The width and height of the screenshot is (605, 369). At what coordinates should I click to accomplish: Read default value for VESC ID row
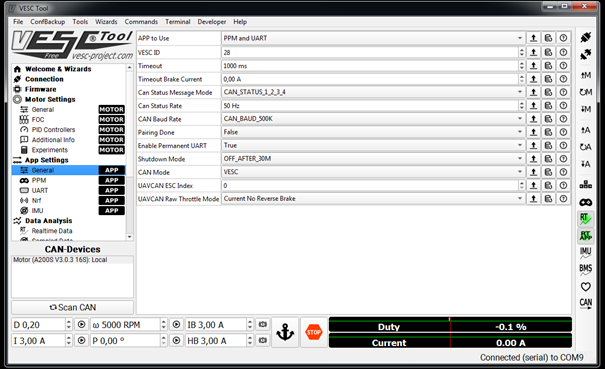(x=548, y=52)
